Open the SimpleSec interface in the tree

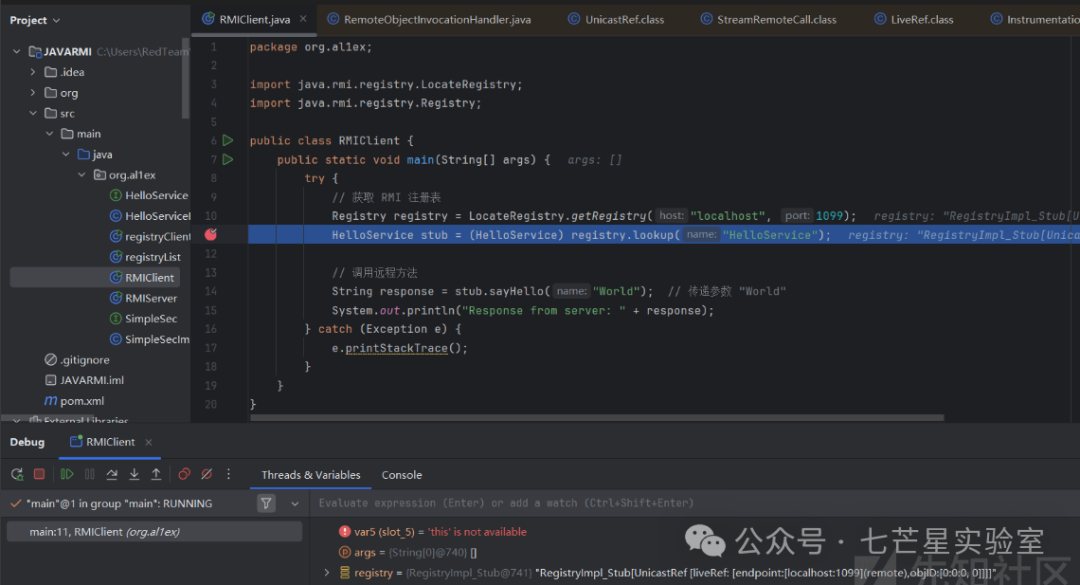pos(143,319)
